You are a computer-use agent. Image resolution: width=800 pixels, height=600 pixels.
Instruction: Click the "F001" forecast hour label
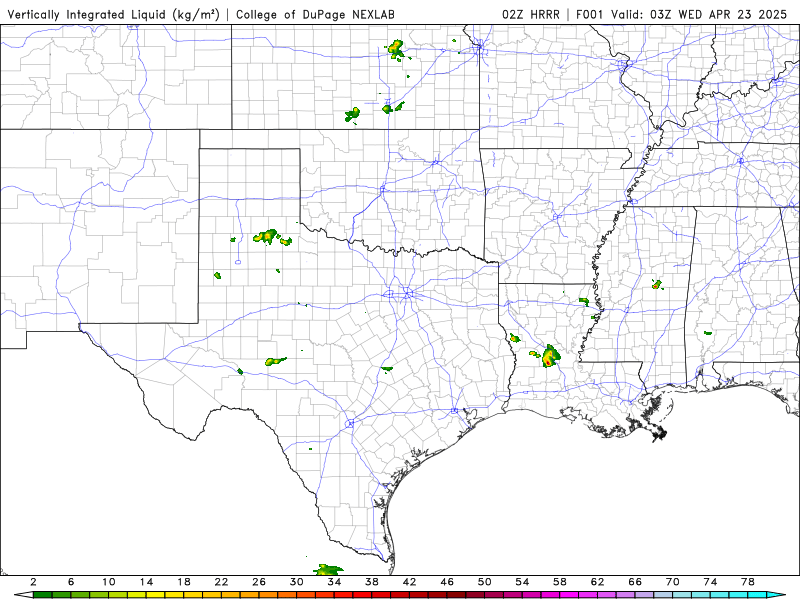pyautogui.click(x=589, y=14)
